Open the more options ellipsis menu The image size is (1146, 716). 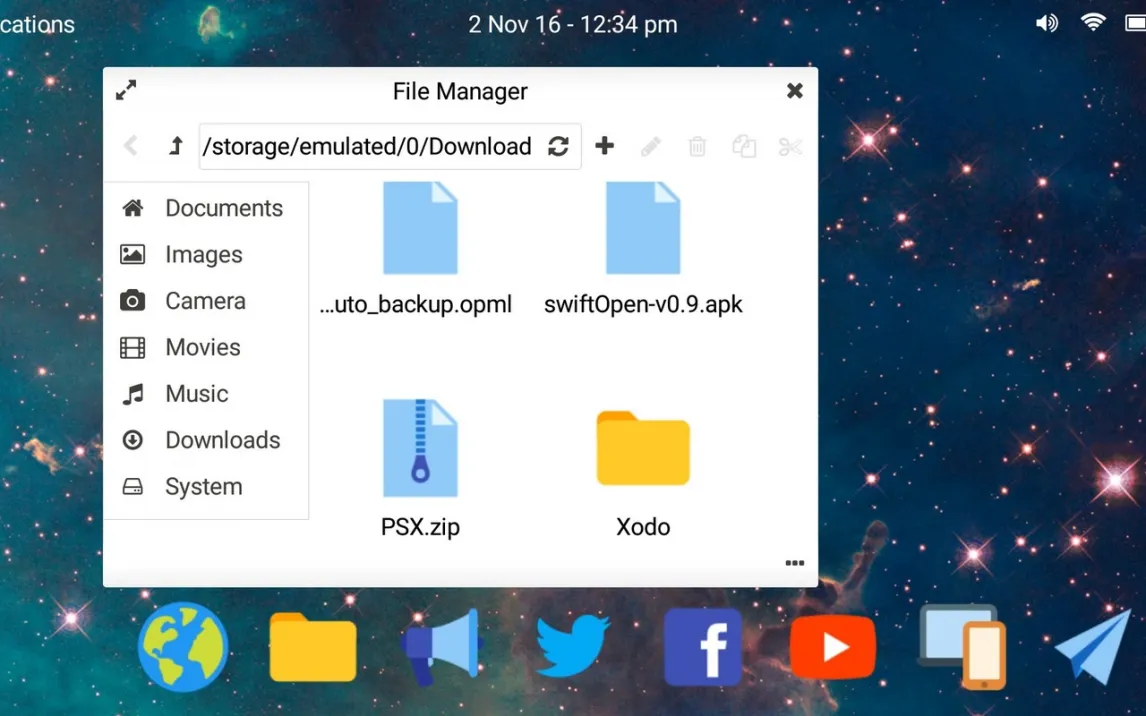click(x=794, y=563)
